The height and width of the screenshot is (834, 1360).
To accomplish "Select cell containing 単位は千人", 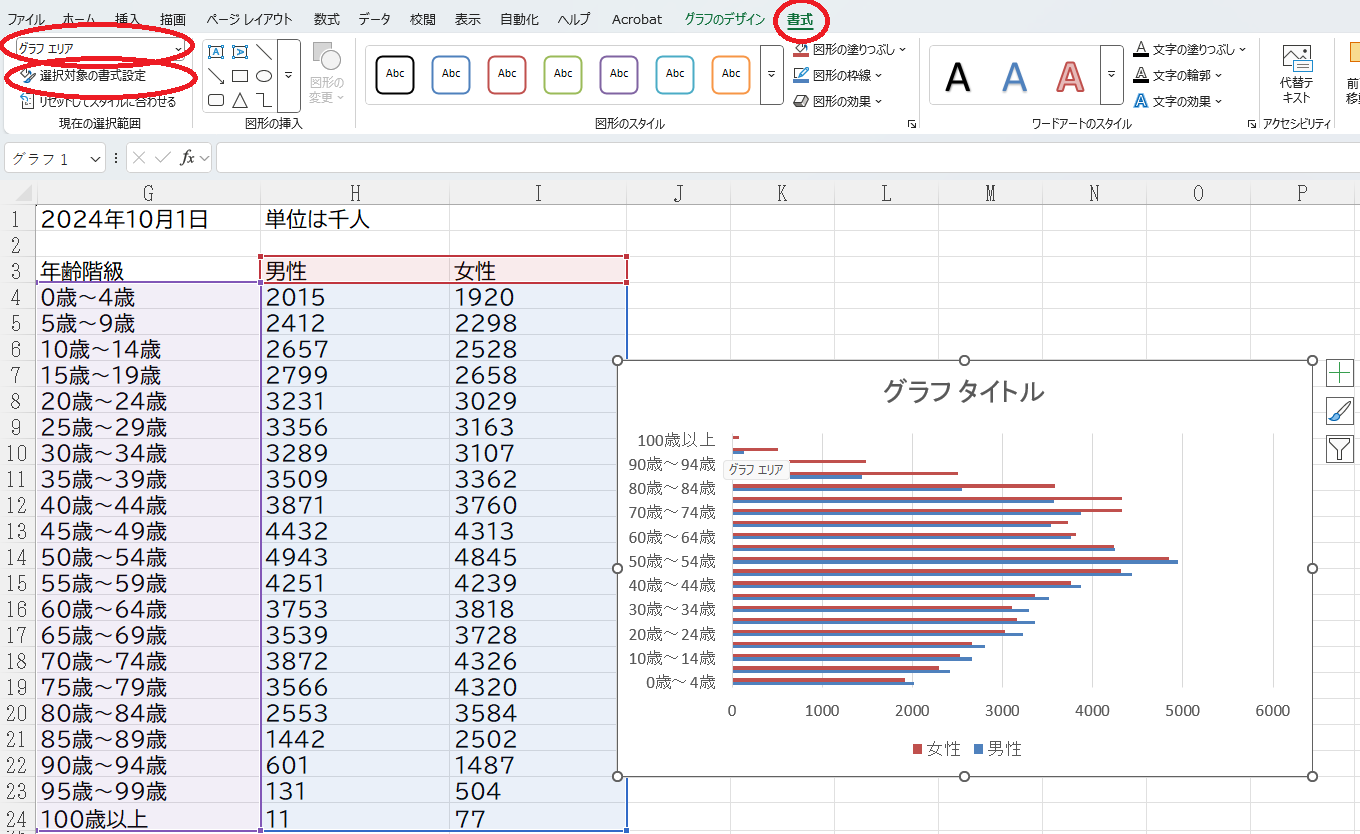I will [x=354, y=219].
